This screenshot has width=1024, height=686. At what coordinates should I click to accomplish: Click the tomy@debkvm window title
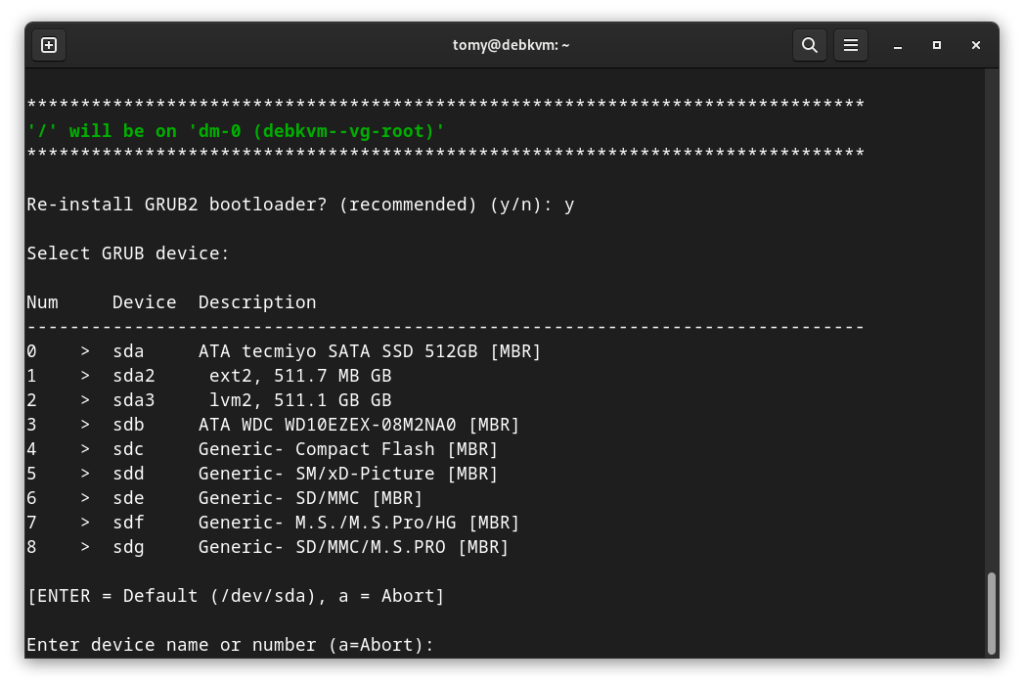(511, 45)
